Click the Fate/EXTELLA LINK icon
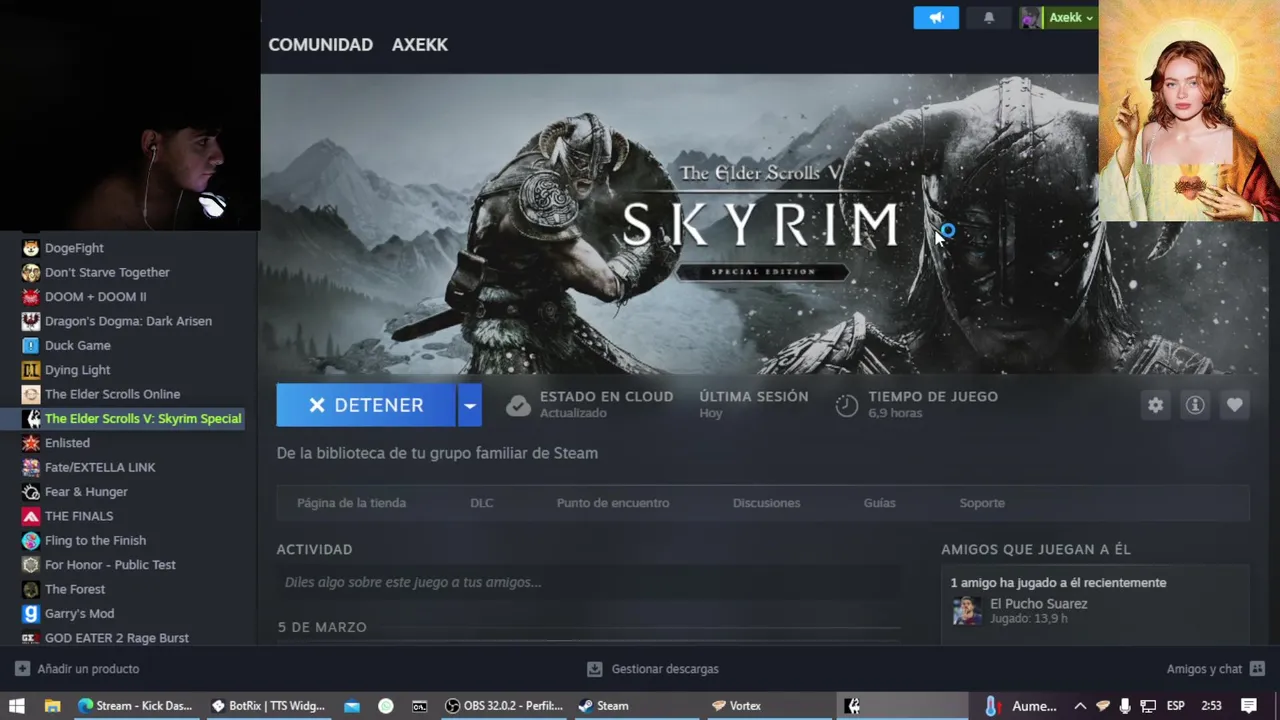 (31, 467)
